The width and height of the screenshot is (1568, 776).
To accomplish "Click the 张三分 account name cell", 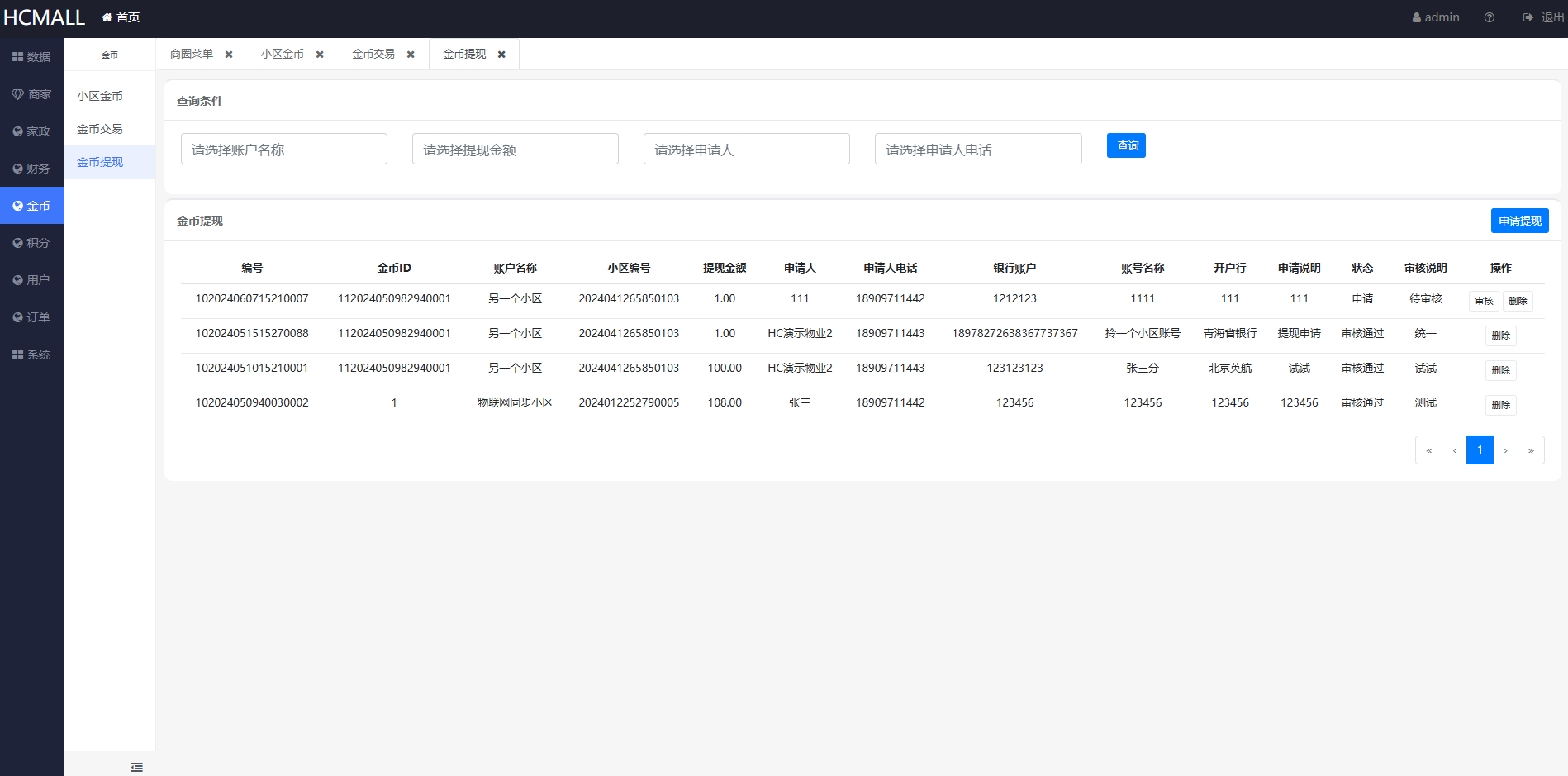I will [x=1143, y=368].
